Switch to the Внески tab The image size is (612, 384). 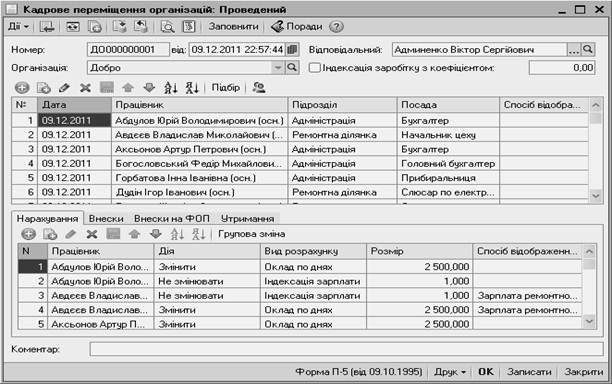[106, 219]
